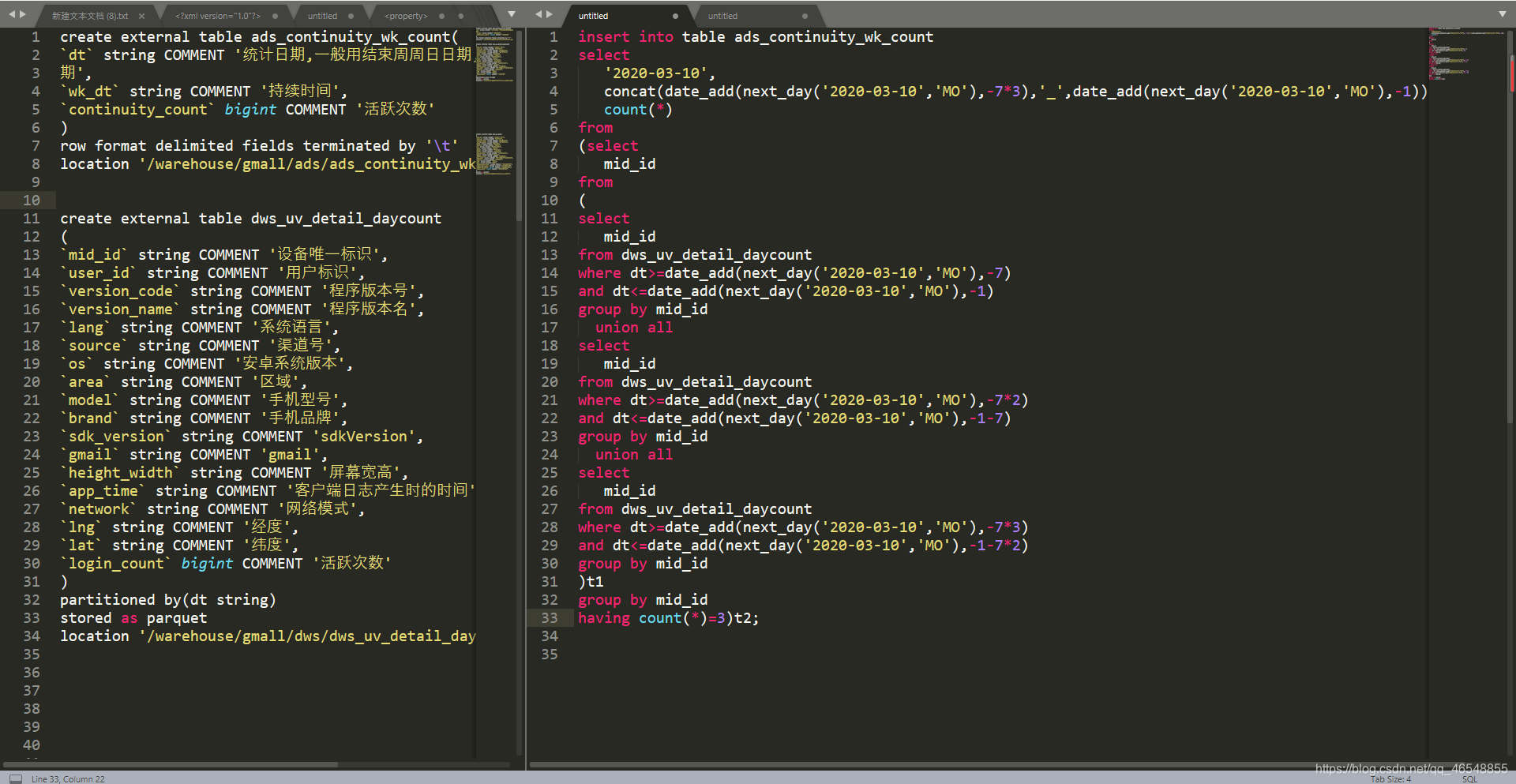Image resolution: width=1516 pixels, height=784 pixels.
Task: Click line number 10 in left pane gutter
Action: [x=32, y=201]
